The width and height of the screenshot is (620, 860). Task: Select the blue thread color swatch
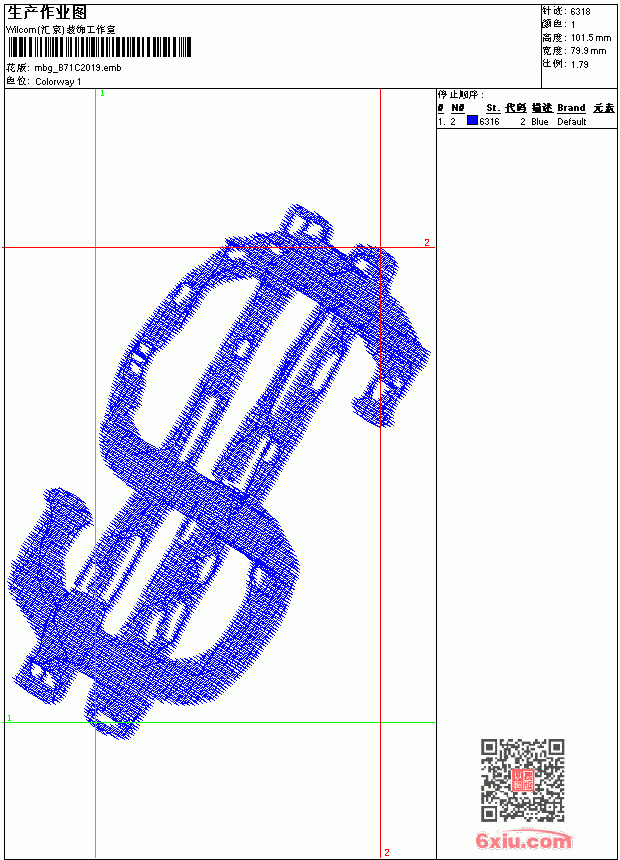[x=472, y=121]
